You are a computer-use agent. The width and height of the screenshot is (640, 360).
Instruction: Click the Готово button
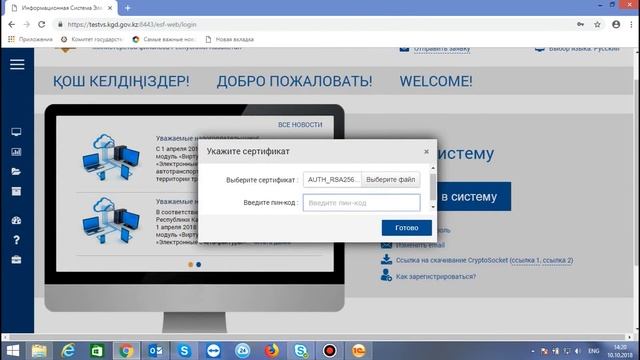pos(407,228)
